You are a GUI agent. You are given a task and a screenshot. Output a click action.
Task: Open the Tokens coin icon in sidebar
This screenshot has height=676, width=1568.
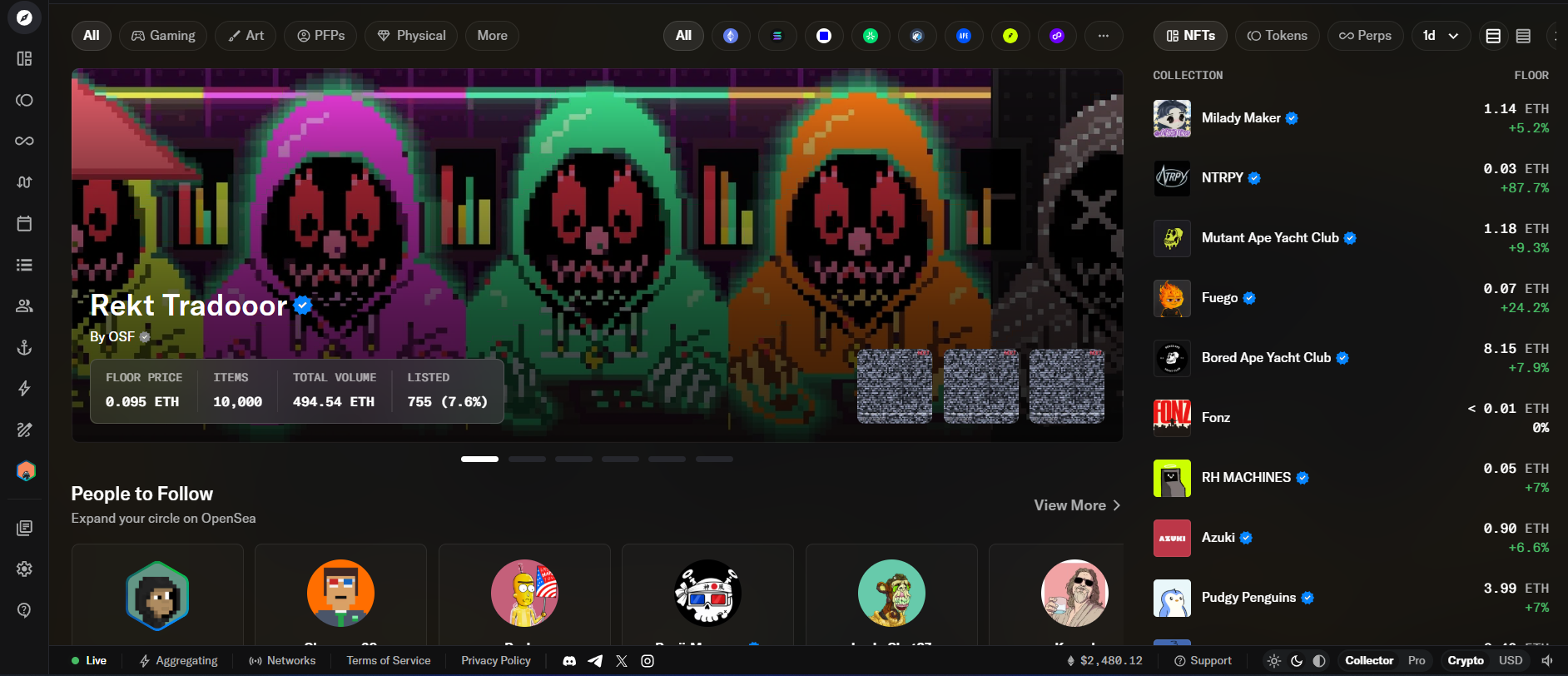pos(24,100)
